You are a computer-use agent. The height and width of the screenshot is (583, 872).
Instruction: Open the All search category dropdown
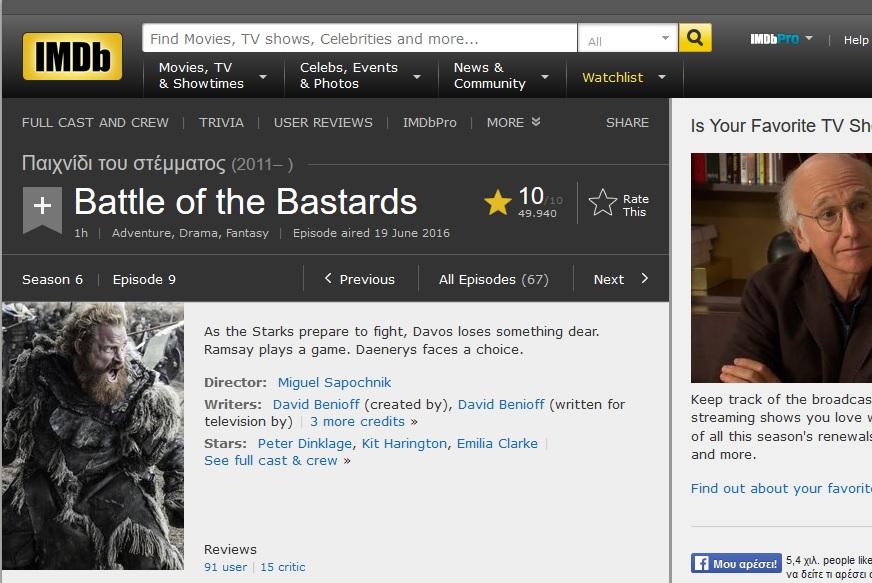pyautogui.click(x=628, y=39)
